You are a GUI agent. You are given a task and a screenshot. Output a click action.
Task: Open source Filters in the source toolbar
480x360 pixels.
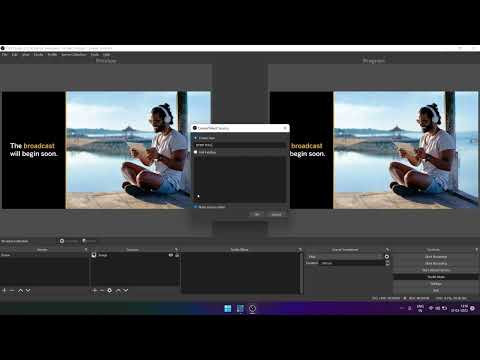tap(89, 241)
